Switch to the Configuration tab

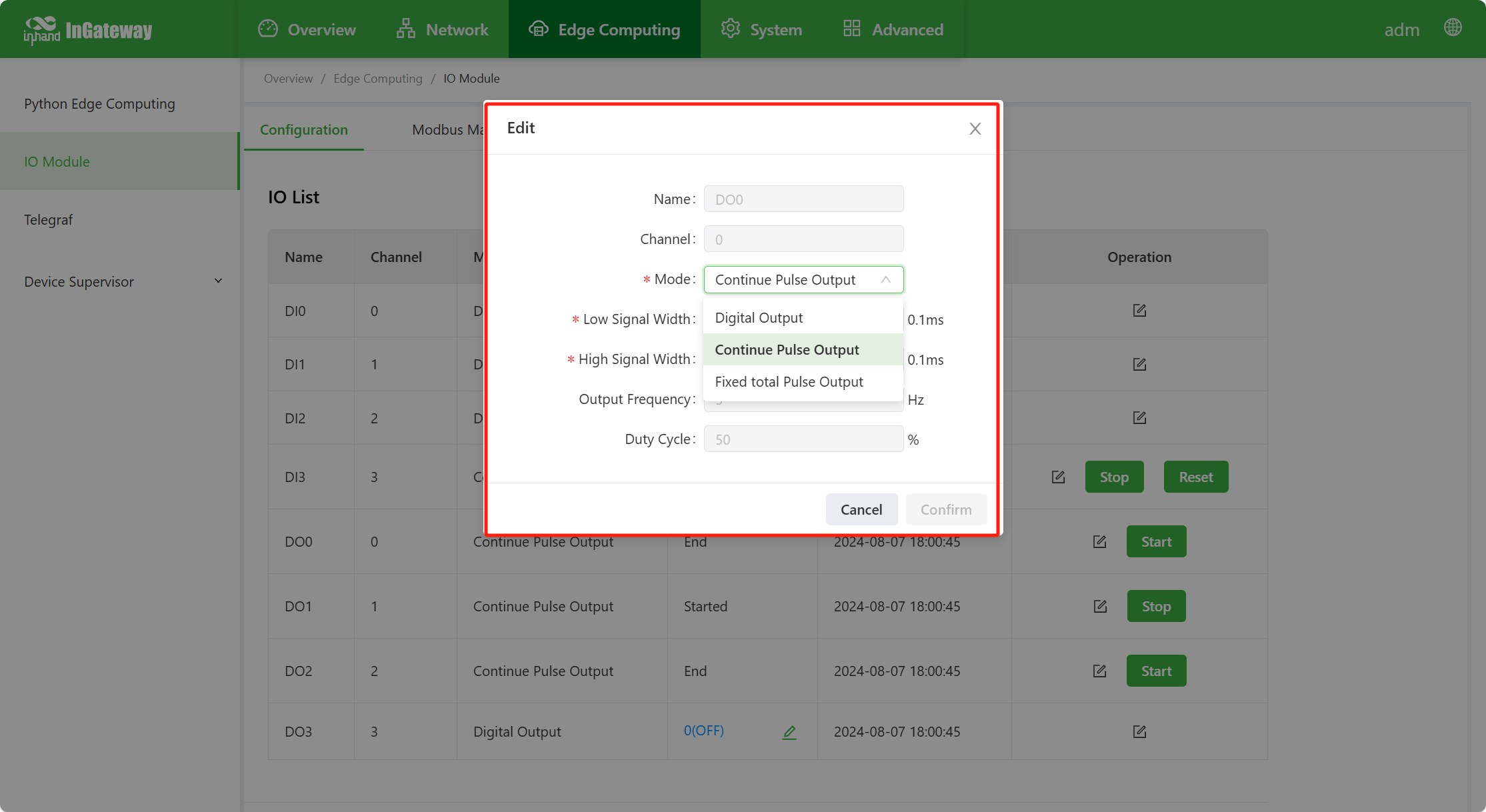[303, 130]
